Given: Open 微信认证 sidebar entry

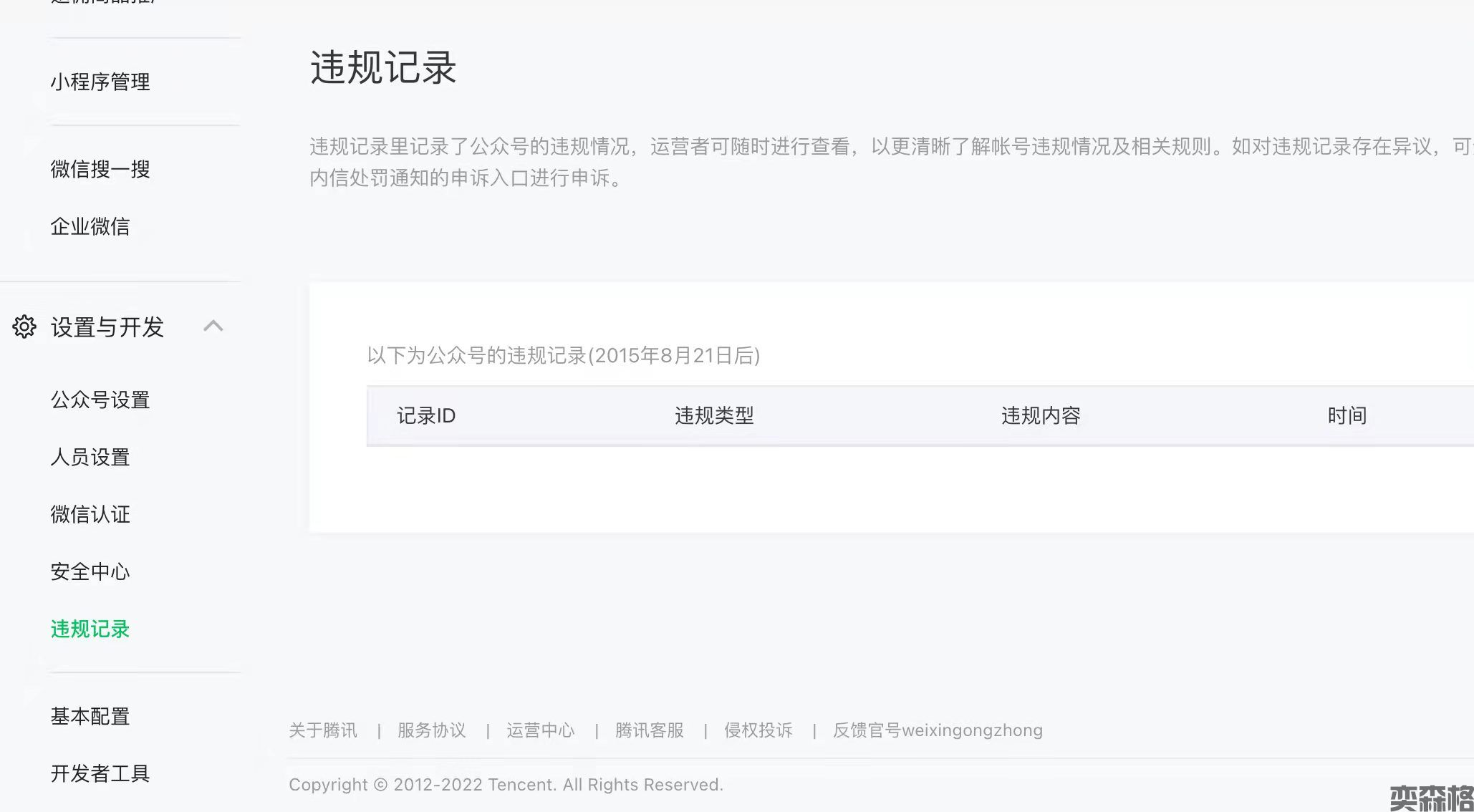Looking at the screenshot, I should tap(90, 514).
